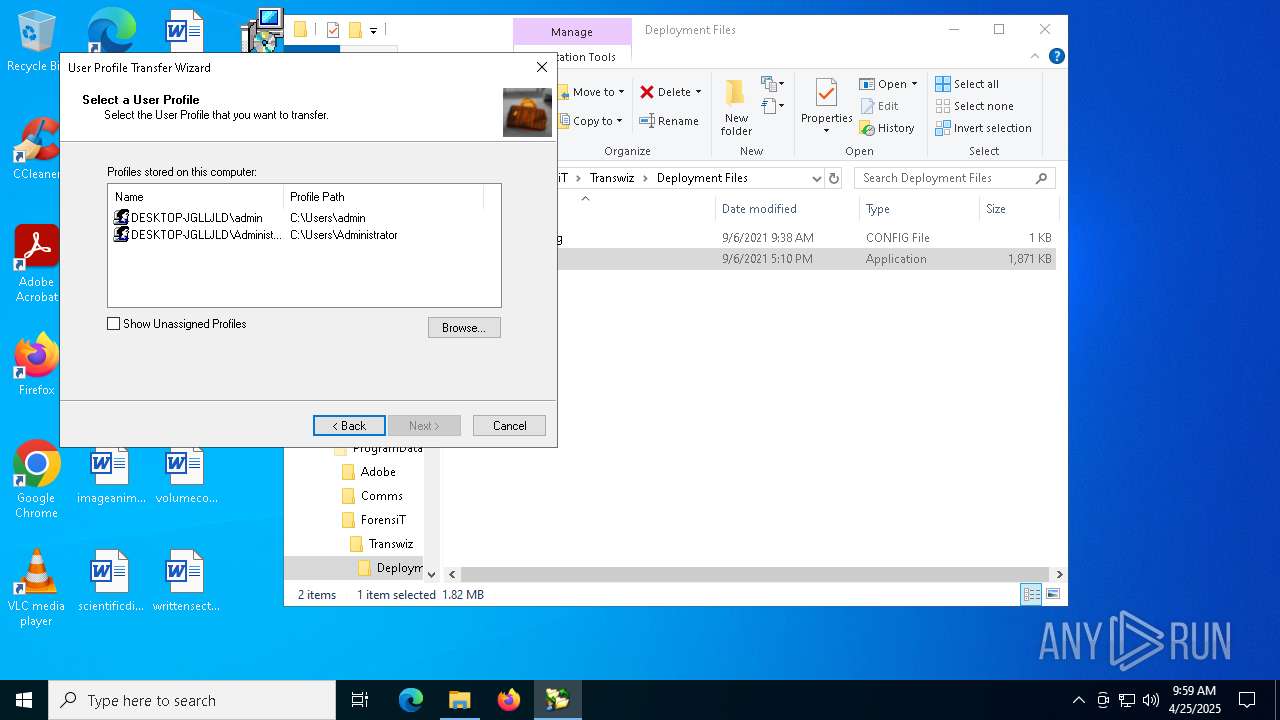The height and width of the screenshot is (720, 1280).
Task: Click Properties icon in Quick Access Toolbar
Action: (333, 30)
